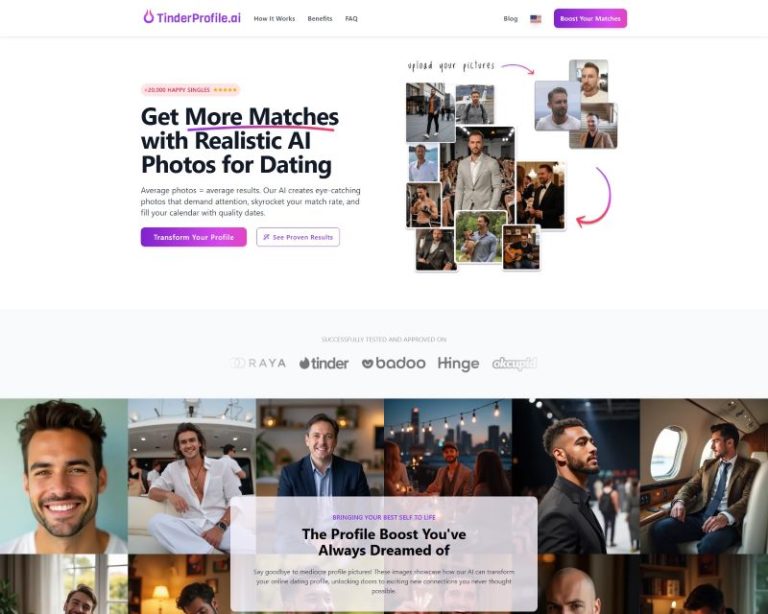768x614 pixels.
Task: Click the Boost Your Matches button
Action: click(590, 19)
